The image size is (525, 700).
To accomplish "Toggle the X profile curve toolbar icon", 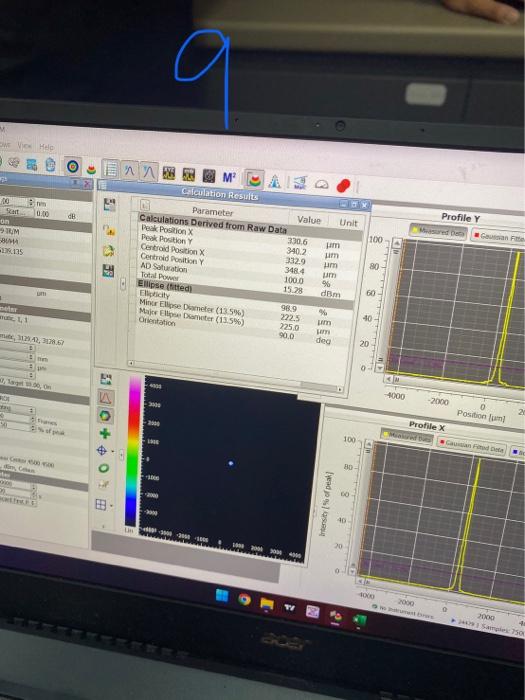I will [129, 171].
